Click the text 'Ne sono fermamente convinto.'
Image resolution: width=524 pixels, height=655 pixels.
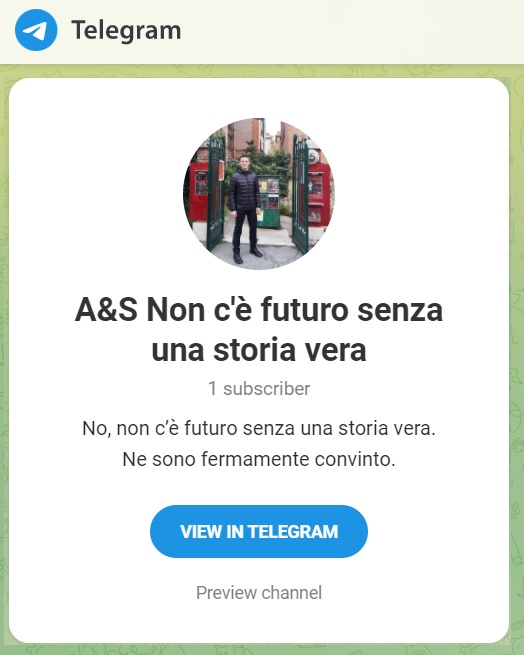tap(259, 459)
